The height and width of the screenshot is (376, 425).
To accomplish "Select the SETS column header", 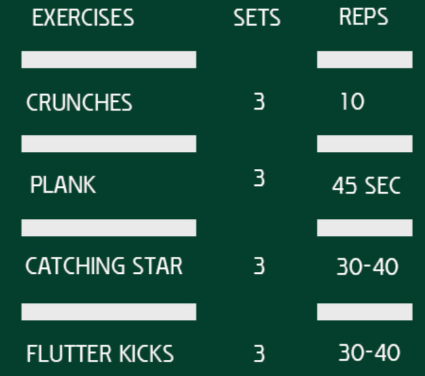I will (x=257, y=18).
